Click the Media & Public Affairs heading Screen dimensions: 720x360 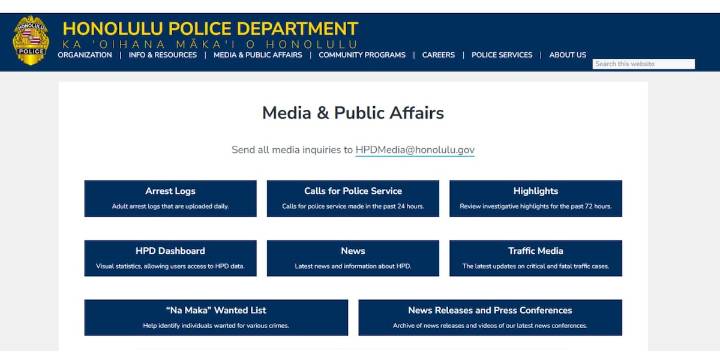353,113
